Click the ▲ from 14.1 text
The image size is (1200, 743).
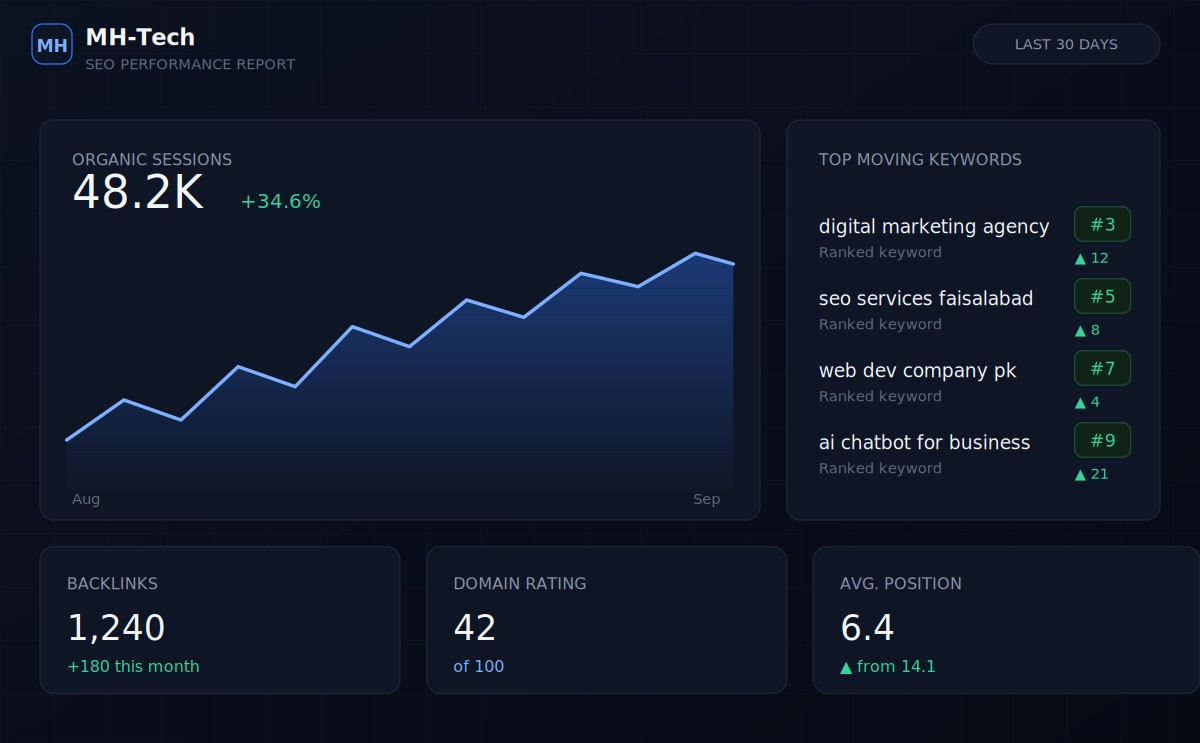[888, 666]
